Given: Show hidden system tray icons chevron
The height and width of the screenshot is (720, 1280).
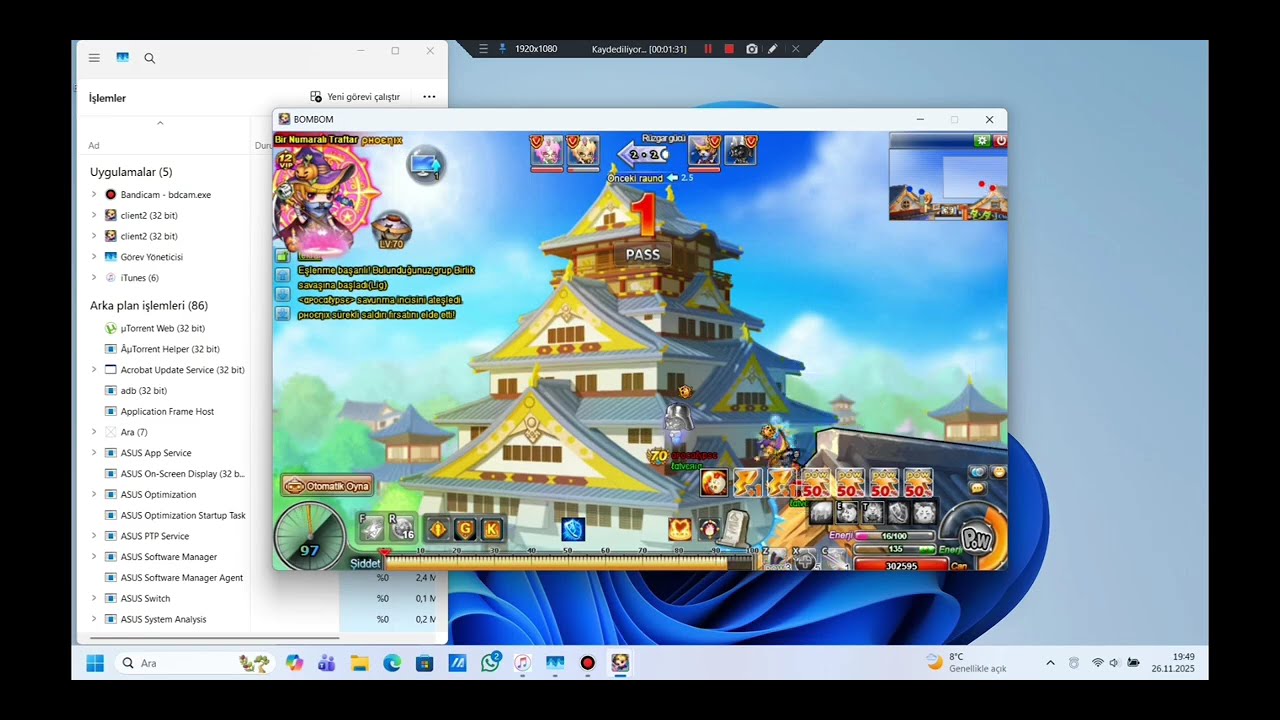Looking at the screenshot, I should pyautogui.click(x=1050, y=663).
